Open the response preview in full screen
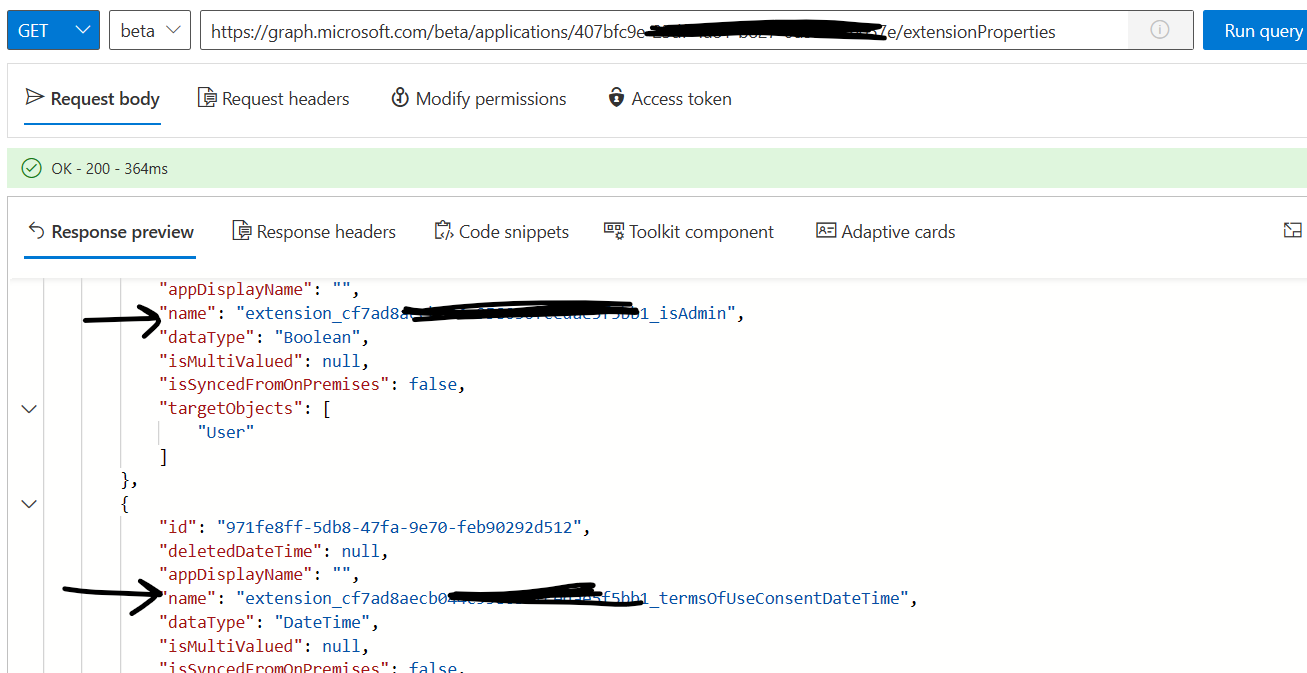 pos(1292,229)
